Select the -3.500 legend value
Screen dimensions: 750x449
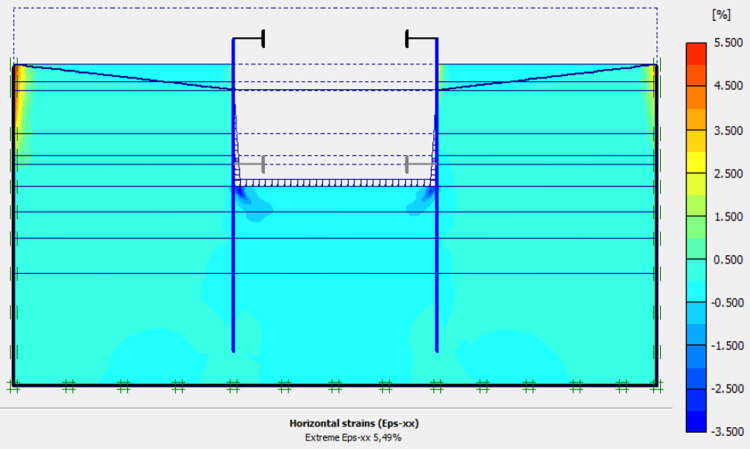coord(727,432)
